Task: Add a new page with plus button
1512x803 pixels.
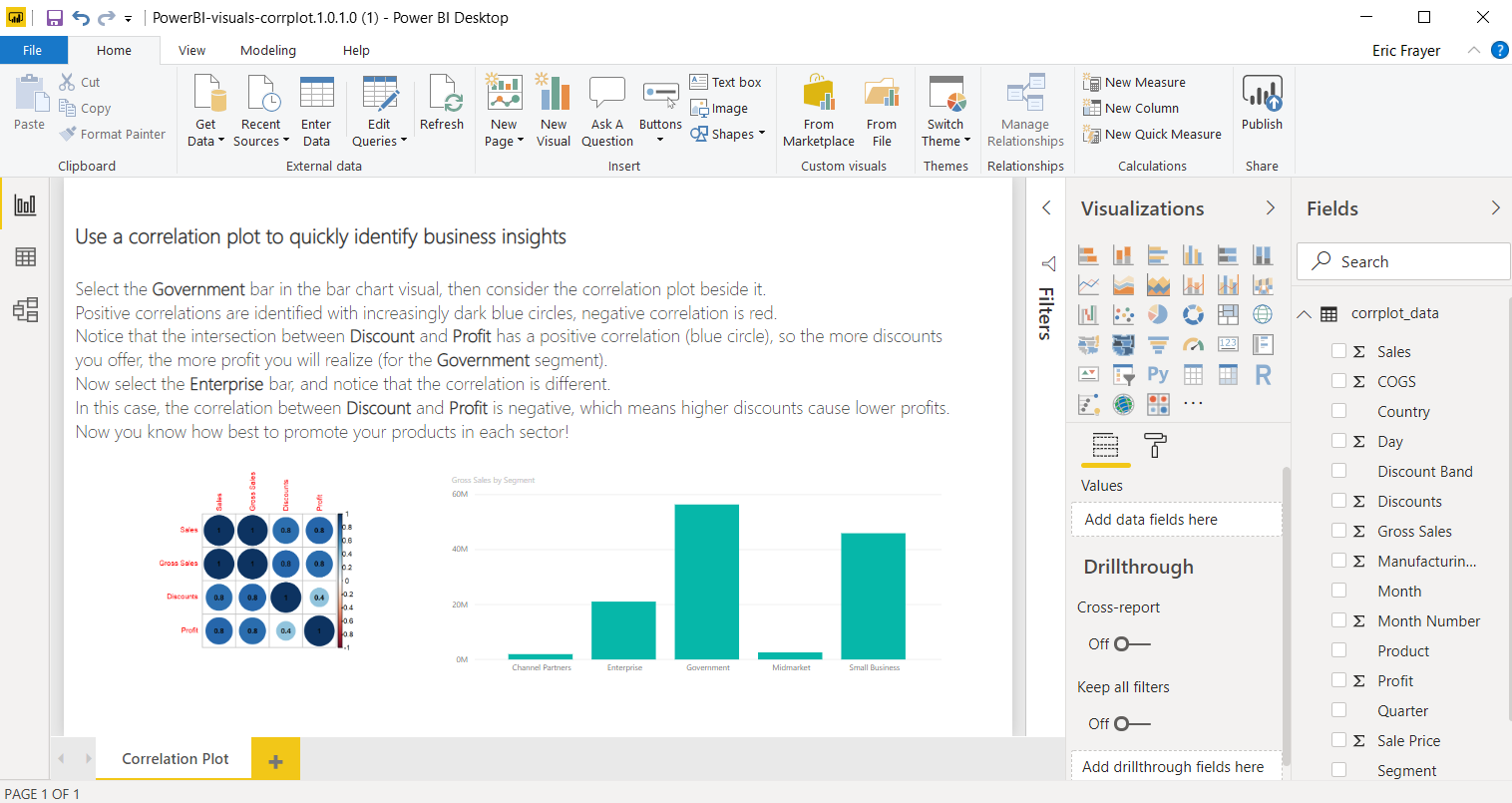Action: coord(275,761)
